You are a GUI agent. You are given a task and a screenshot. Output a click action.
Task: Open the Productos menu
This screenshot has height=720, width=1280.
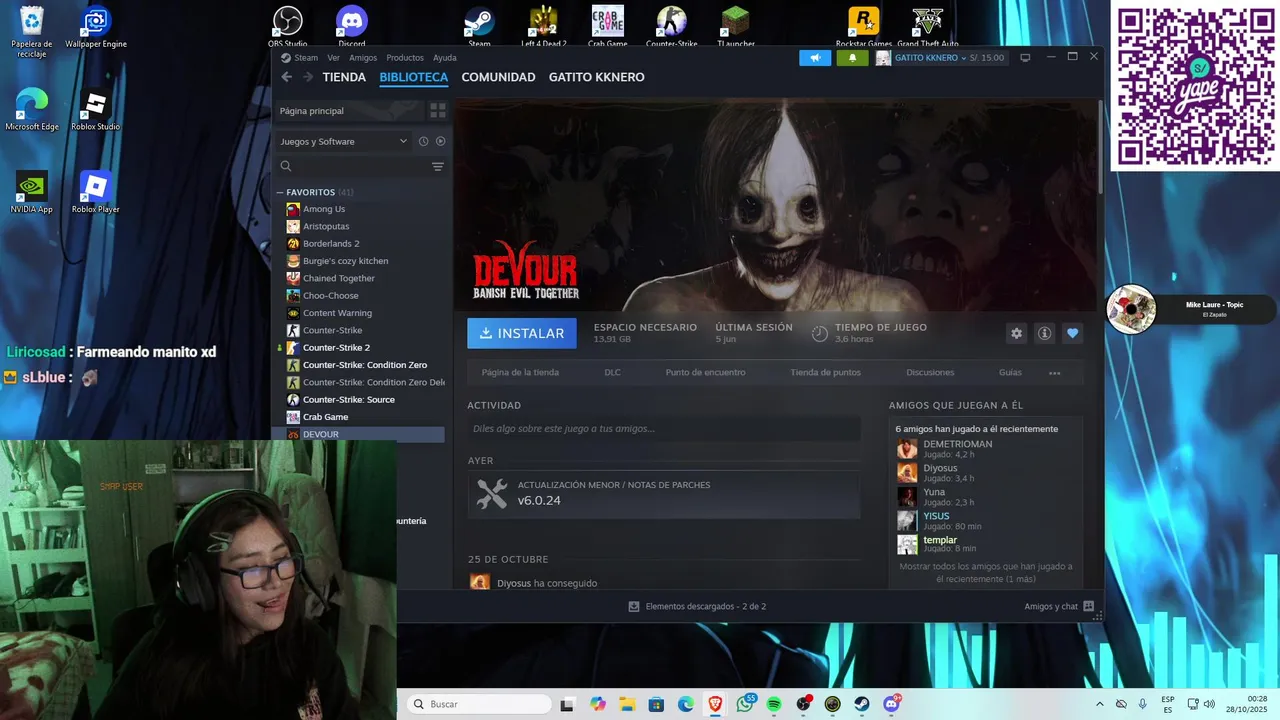(405, 58)
